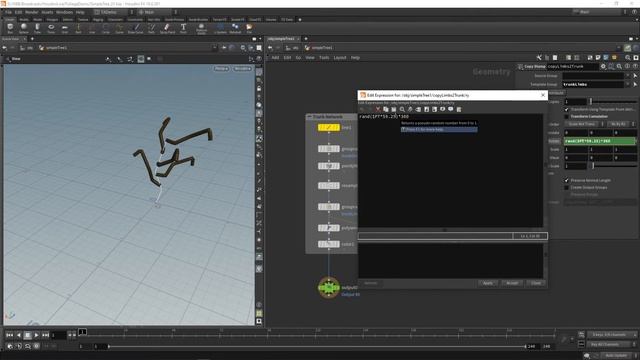Click the search icon in expression editor
Image resolution: width=640 pixels, height=360 pixels.
[x=402, y=109]
